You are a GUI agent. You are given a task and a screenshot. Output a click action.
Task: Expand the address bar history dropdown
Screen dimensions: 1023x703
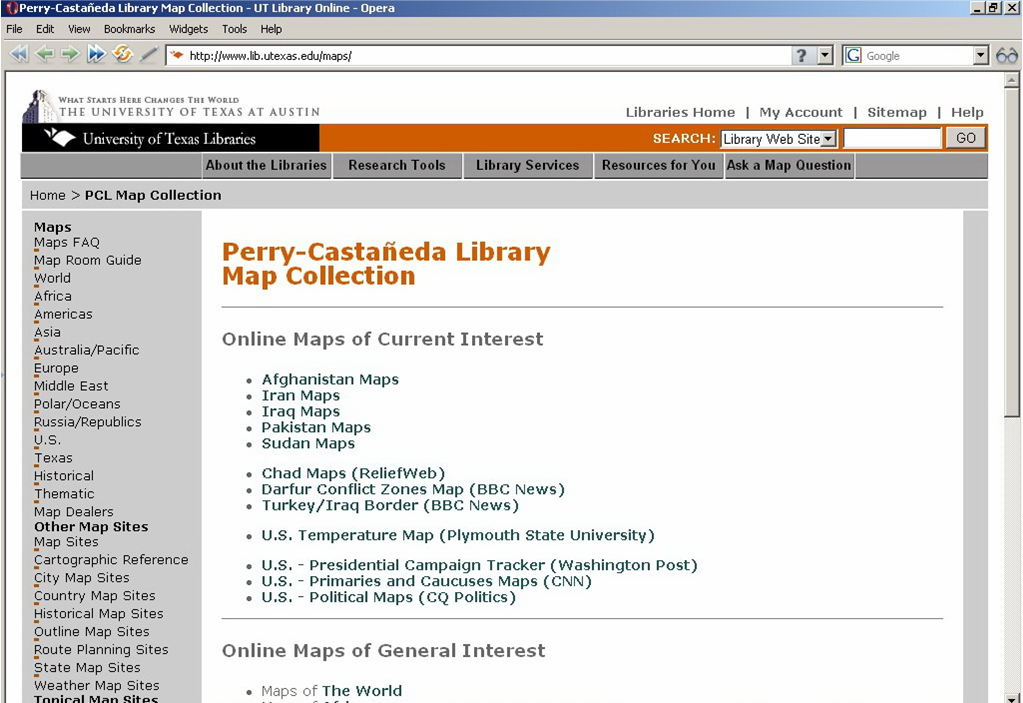[x=825, y=56]
